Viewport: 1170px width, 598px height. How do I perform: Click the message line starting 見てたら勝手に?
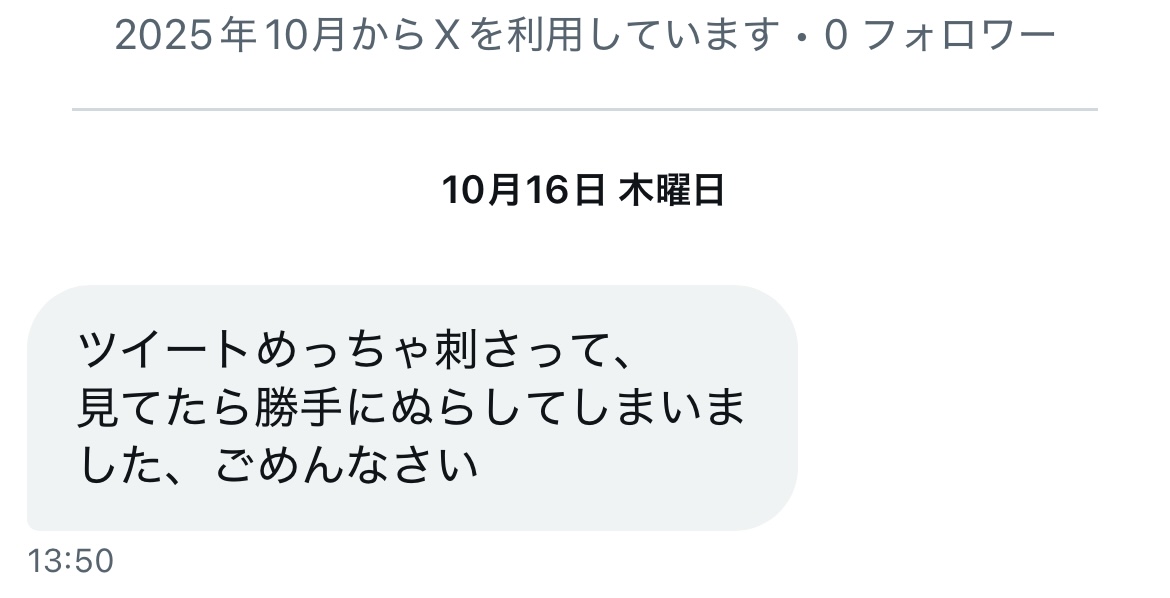pyautogui.click(x=412, y=408)
